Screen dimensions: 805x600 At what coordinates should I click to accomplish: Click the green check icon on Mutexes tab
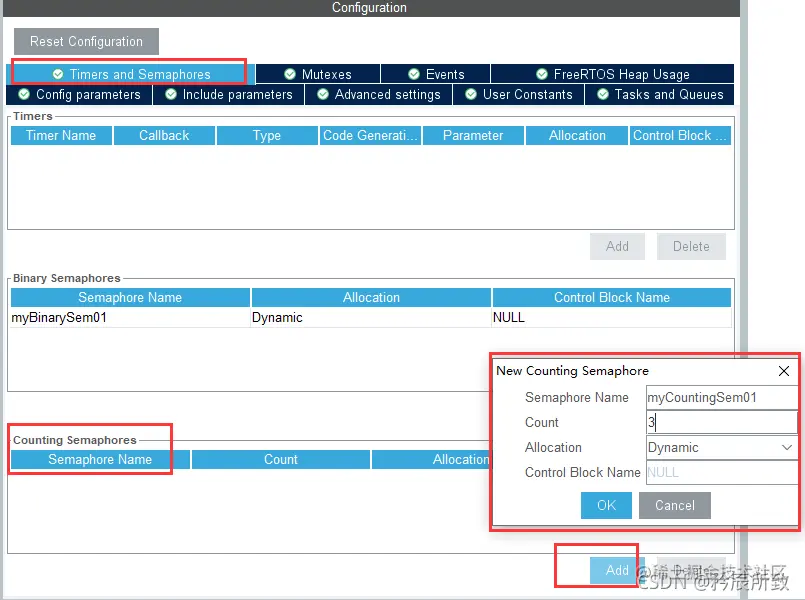pos(290,74)
